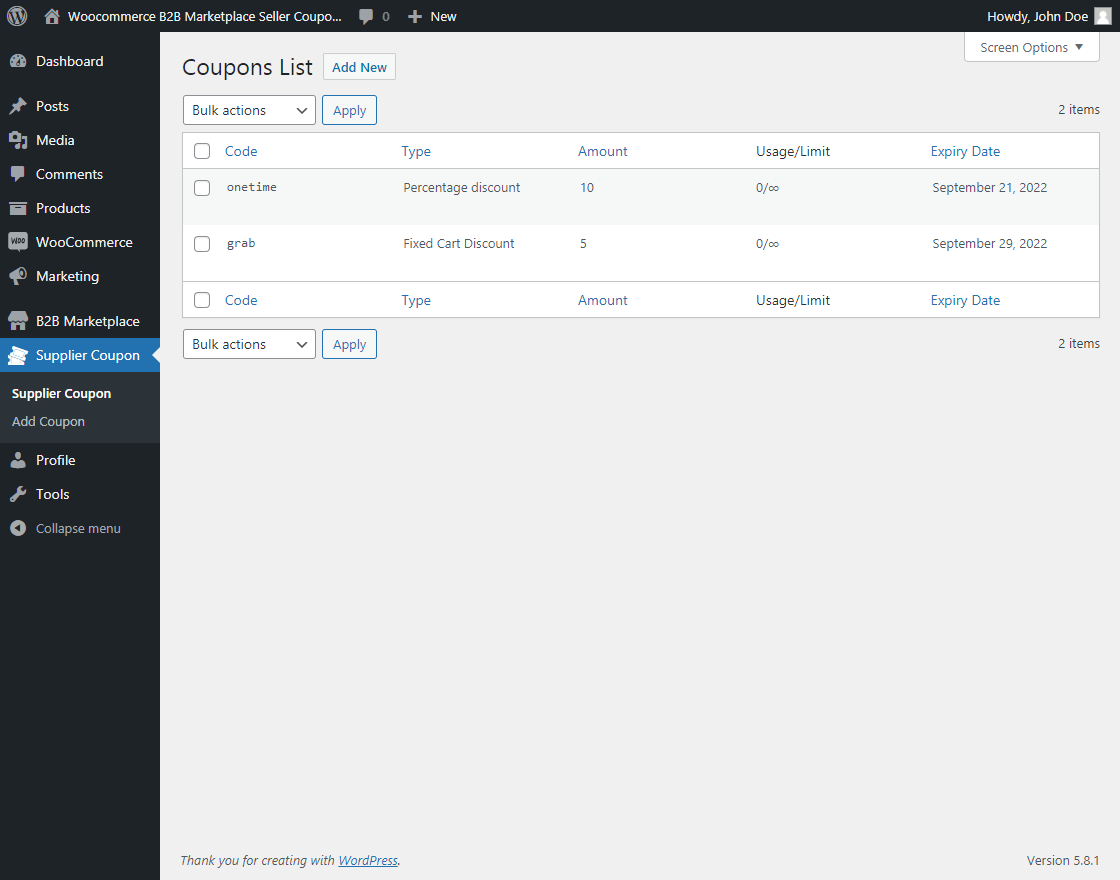Click Percentage discount type cell
The width and height of the screenshot is (1120, 880).
click(461, 187)
